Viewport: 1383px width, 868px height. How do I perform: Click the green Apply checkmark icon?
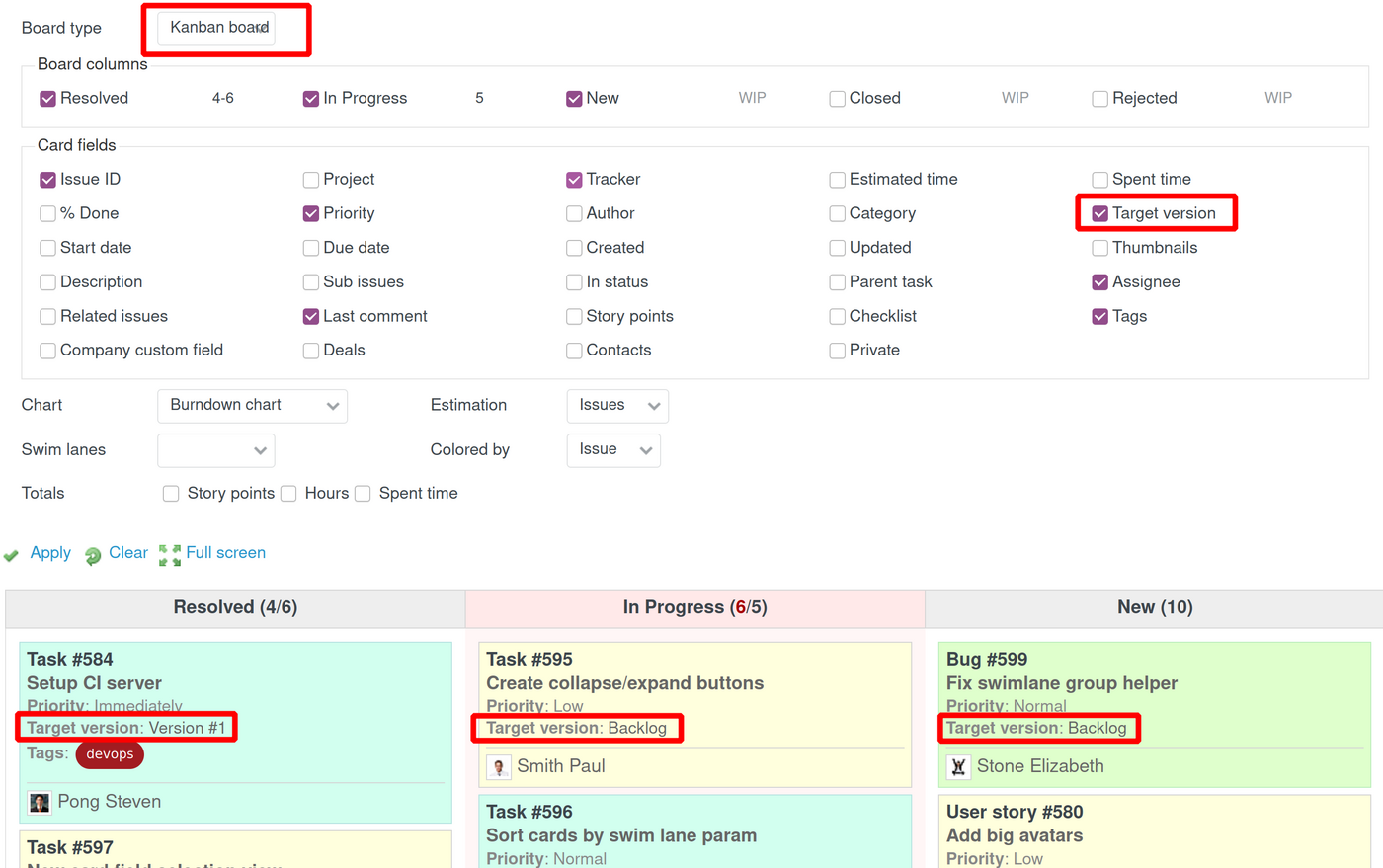(11, 553)
